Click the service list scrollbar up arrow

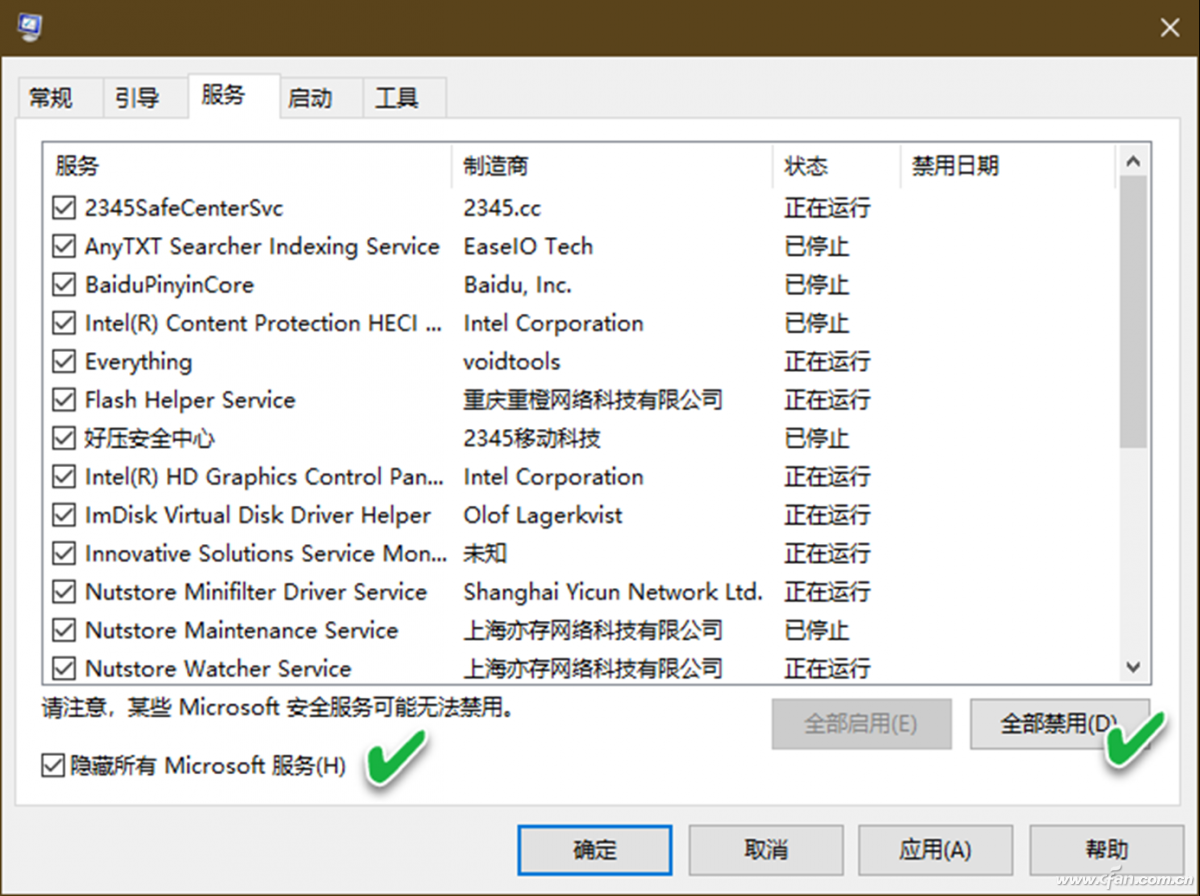pos(1133,161)
